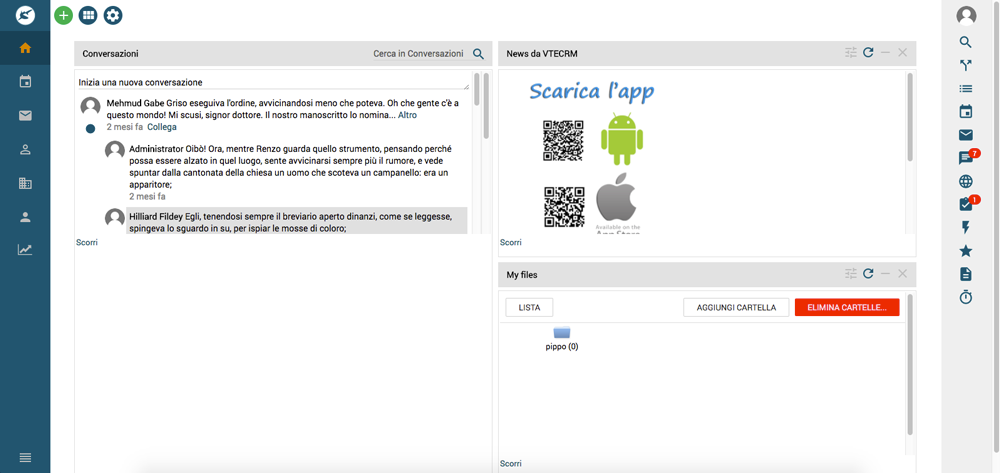Click the lightning bolt icon in right sidebar
The width and height of the screenshot is (1000, 473).
click(x=966, y=228)
